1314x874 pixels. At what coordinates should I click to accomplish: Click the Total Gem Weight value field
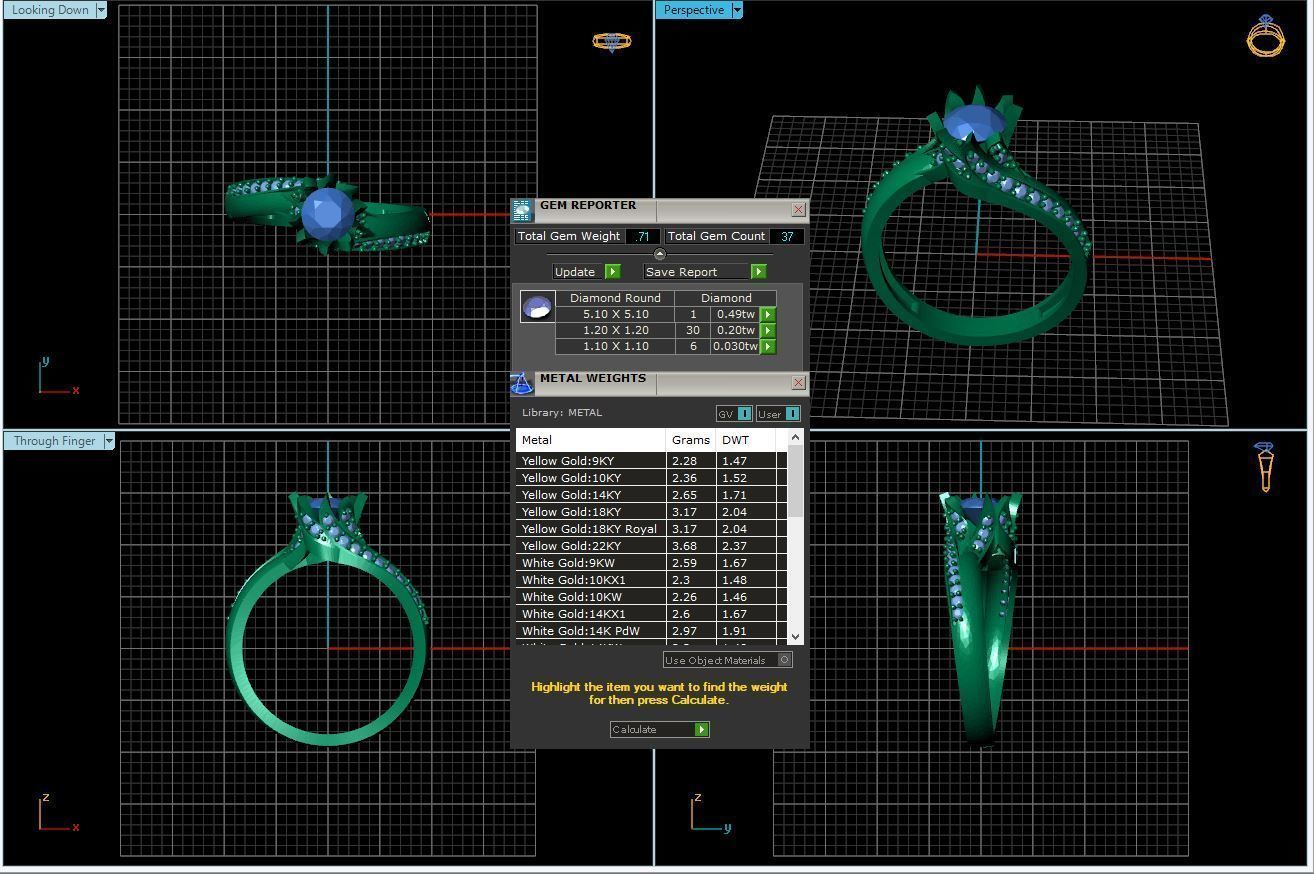(x=642, y=237)
